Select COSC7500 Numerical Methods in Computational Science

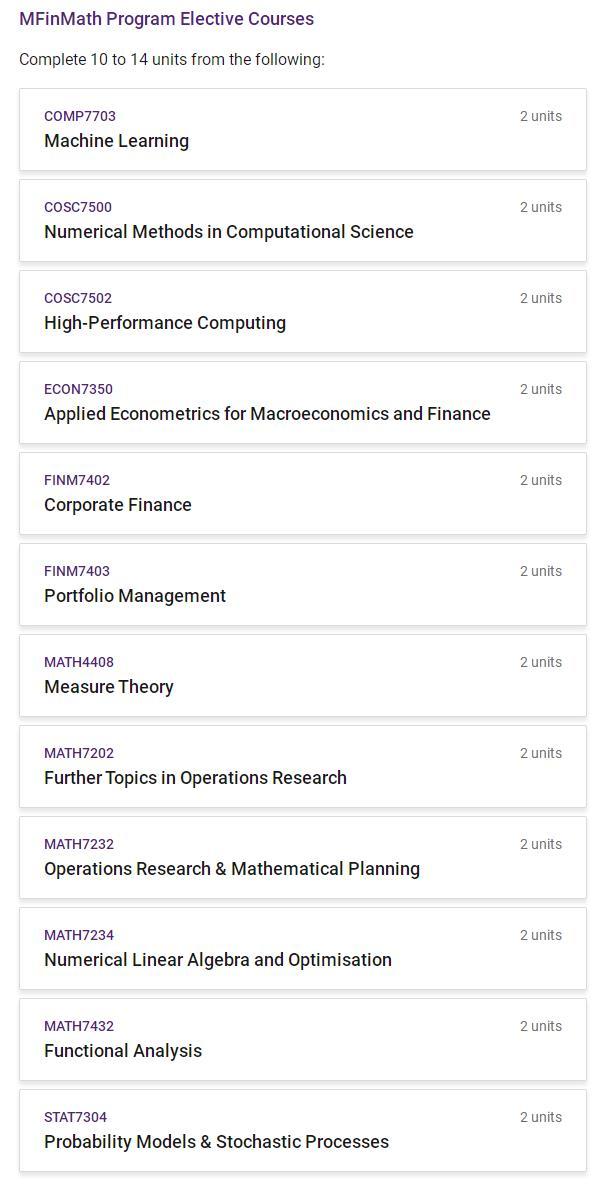(302, 220)
